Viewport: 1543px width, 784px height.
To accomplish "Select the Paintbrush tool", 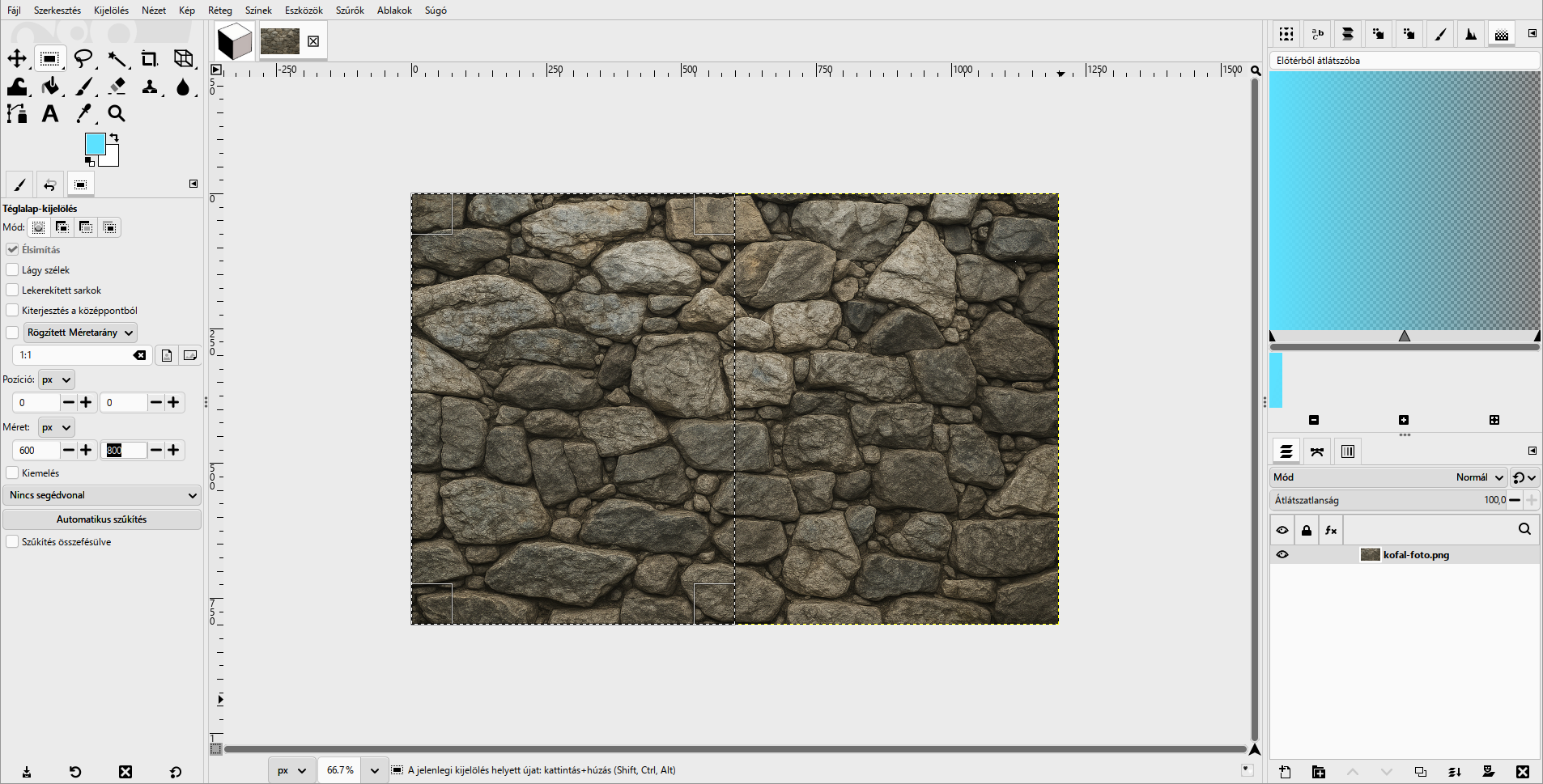I will (84, 87).
